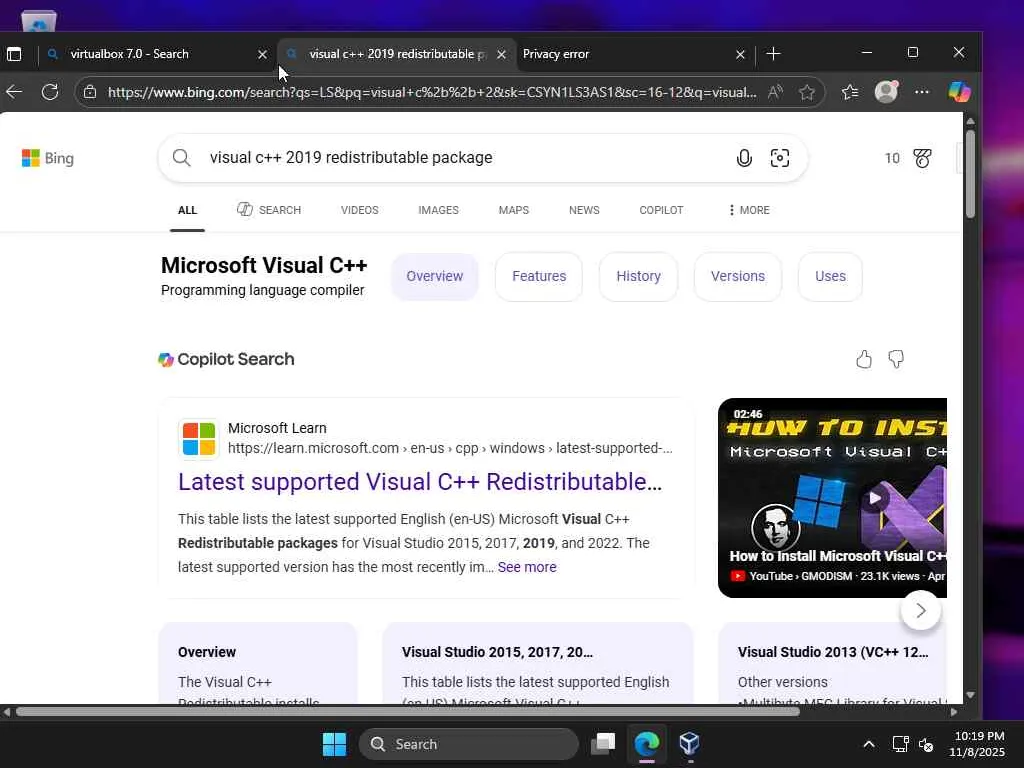Add this page to favorites star

coord(807,92)
